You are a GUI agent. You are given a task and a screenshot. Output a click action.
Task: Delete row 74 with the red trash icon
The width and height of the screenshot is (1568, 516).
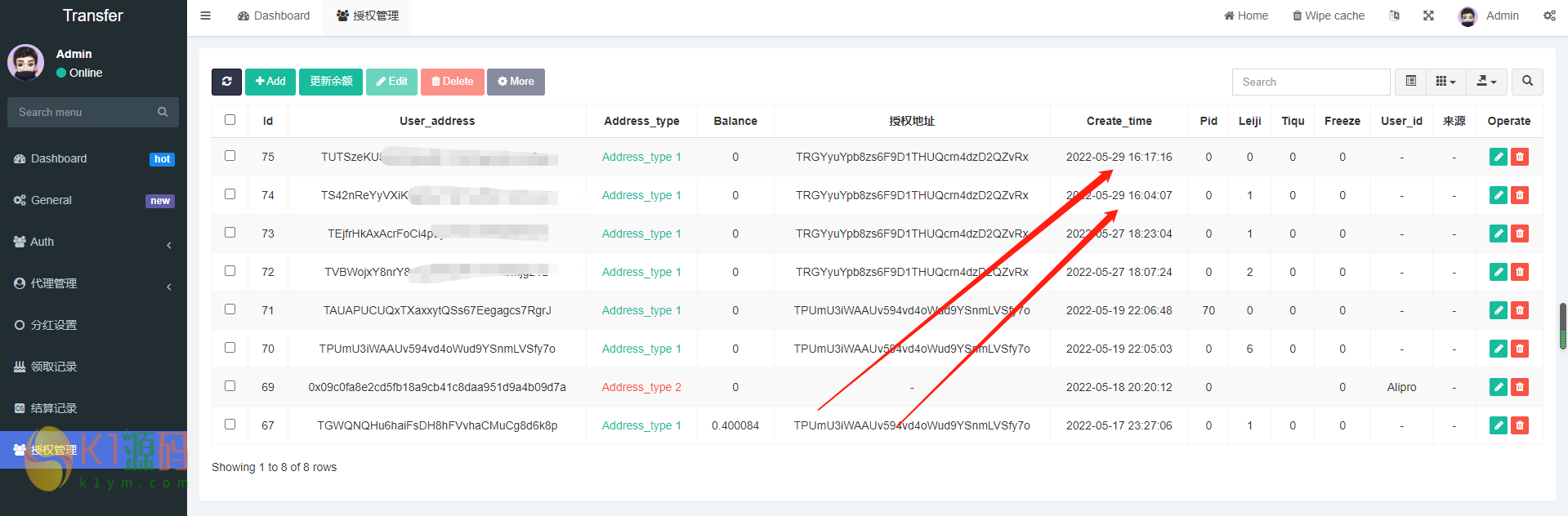1520,195
